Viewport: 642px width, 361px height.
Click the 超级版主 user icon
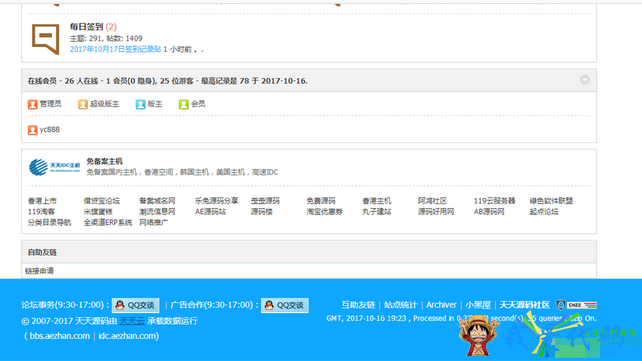coord(83,104)
